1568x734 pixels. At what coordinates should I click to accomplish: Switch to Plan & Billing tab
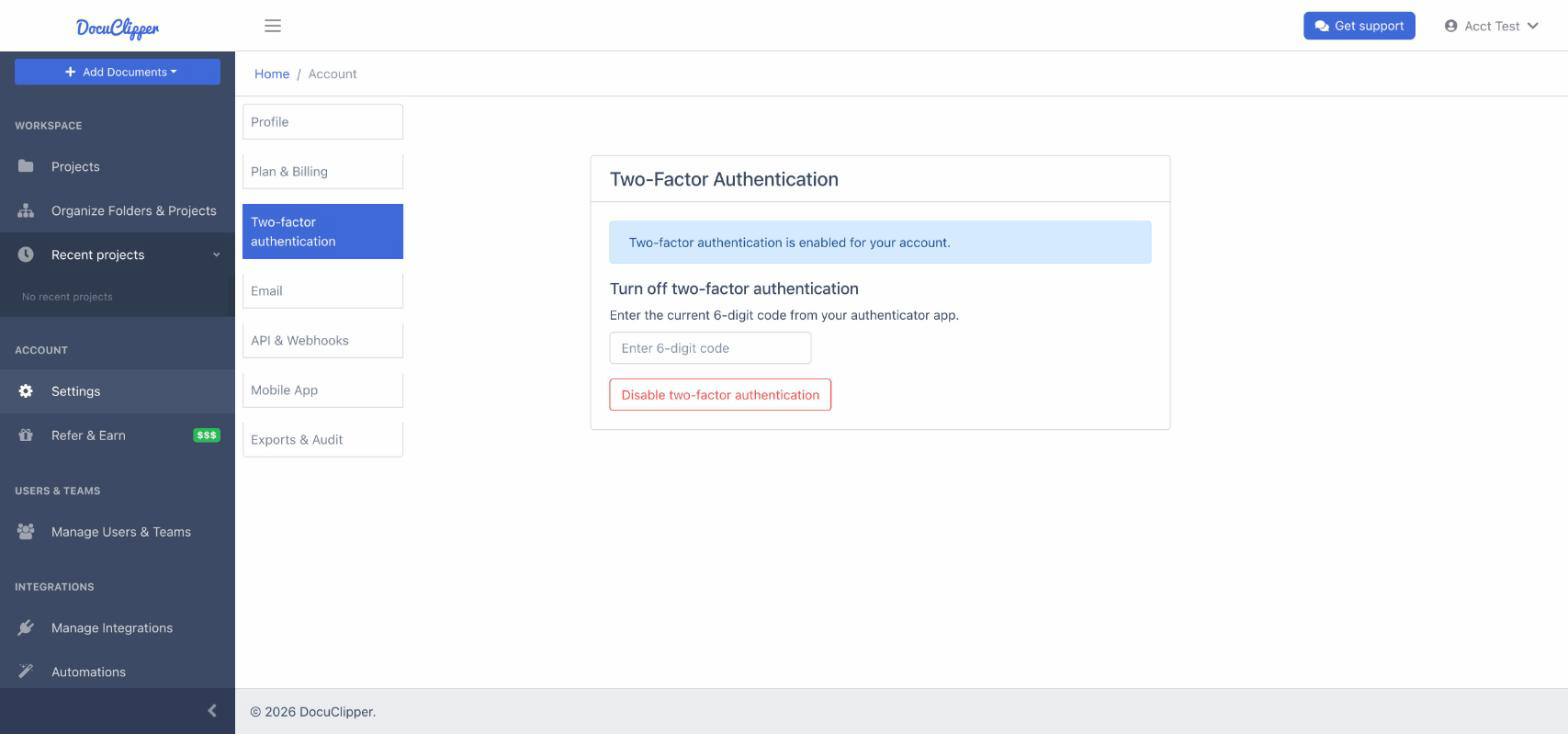click(323, 172)
